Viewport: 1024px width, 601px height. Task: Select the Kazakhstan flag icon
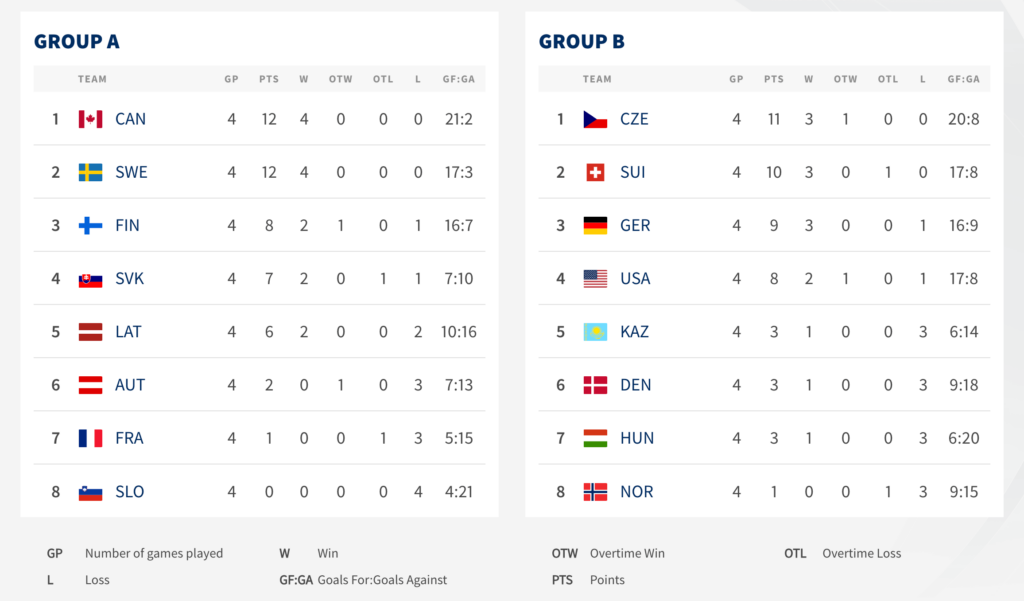click(x=595, y=332)
